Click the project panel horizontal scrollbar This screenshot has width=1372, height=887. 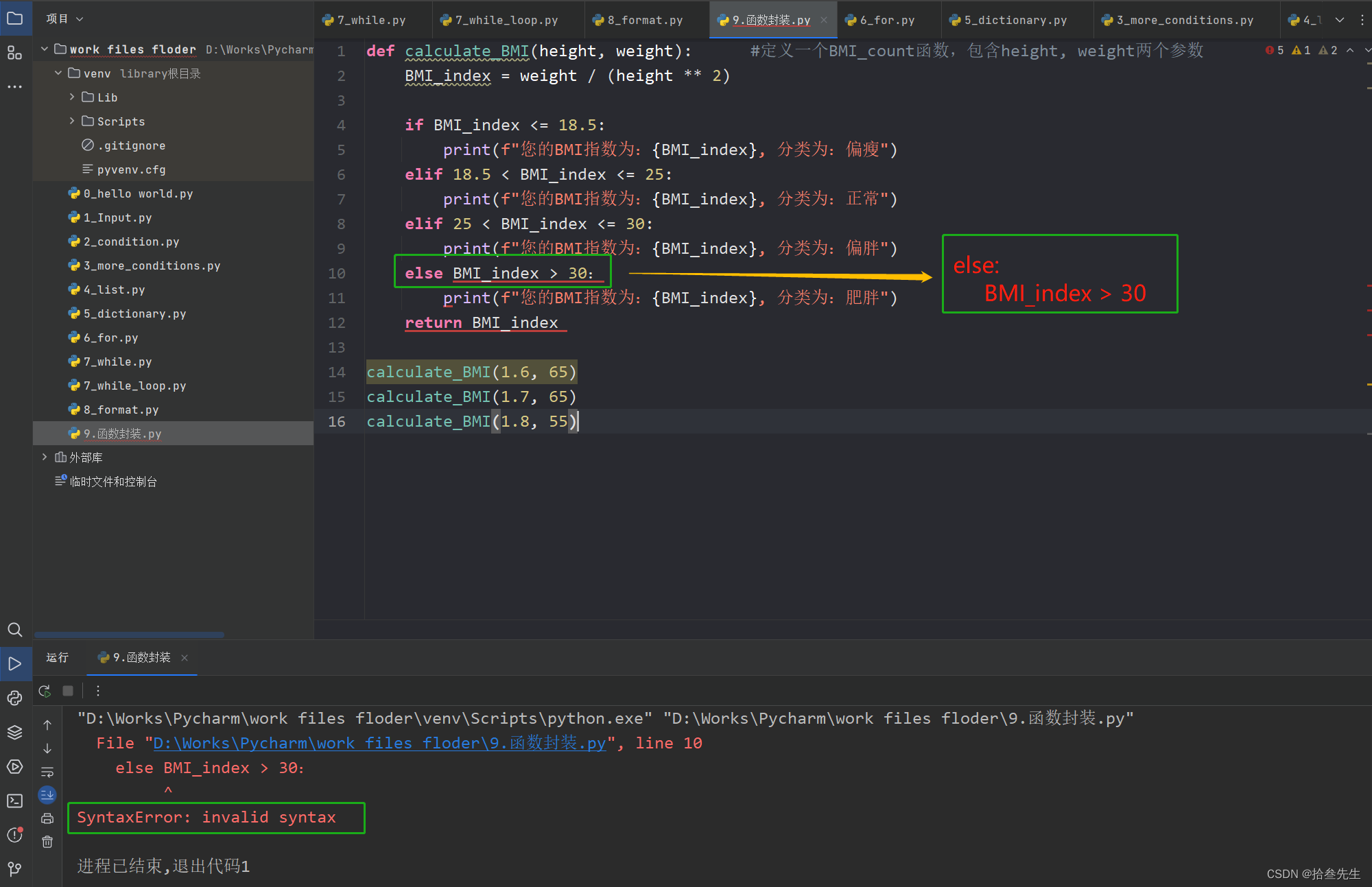click(x=129, y=635)
